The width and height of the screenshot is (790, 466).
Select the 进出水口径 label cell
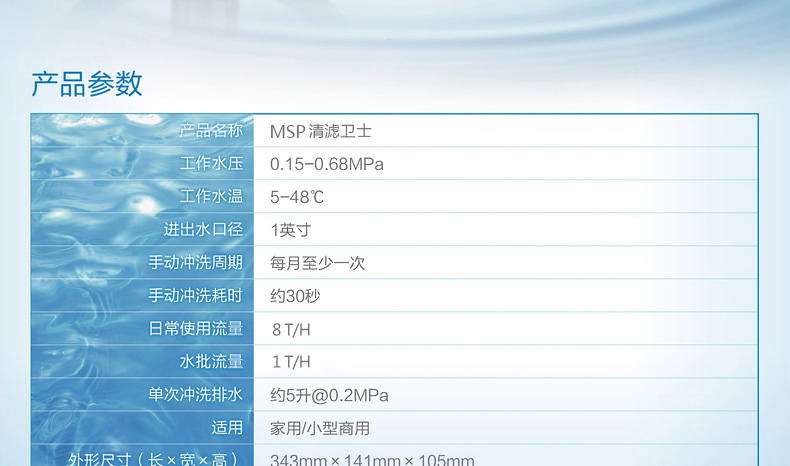click(x=143, y=229)
